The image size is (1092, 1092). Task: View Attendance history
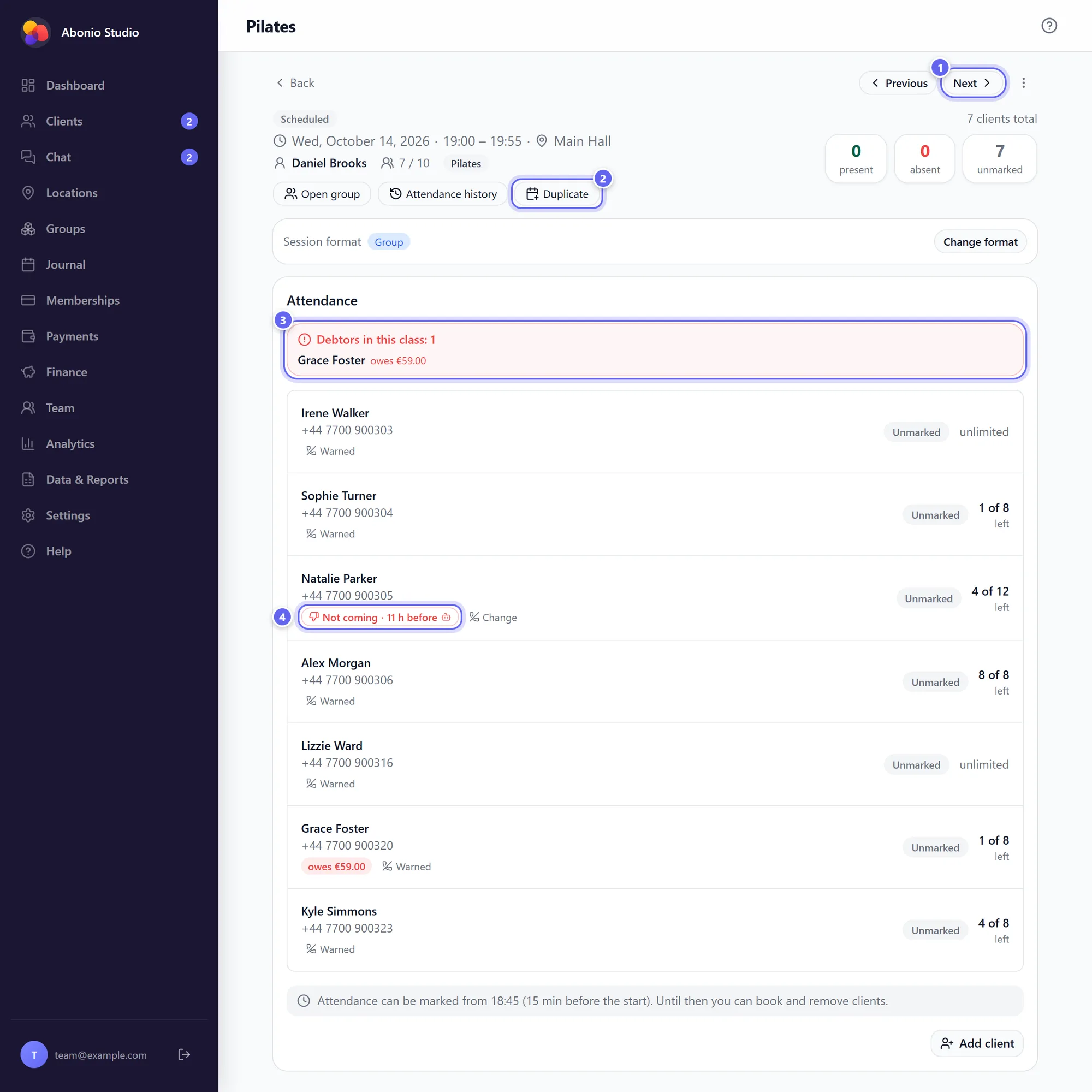coord(443,194)
